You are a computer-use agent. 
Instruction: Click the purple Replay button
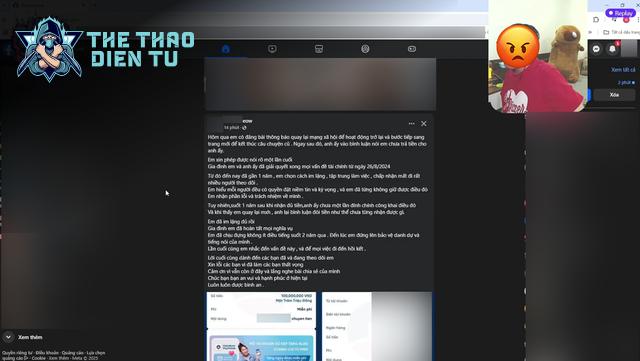pos(620,13)
